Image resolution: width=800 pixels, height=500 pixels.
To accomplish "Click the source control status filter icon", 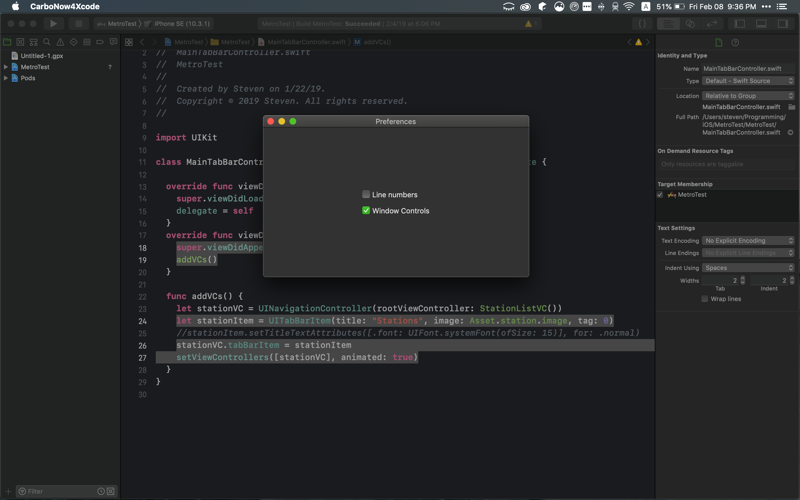I will [x=111, y=491].
